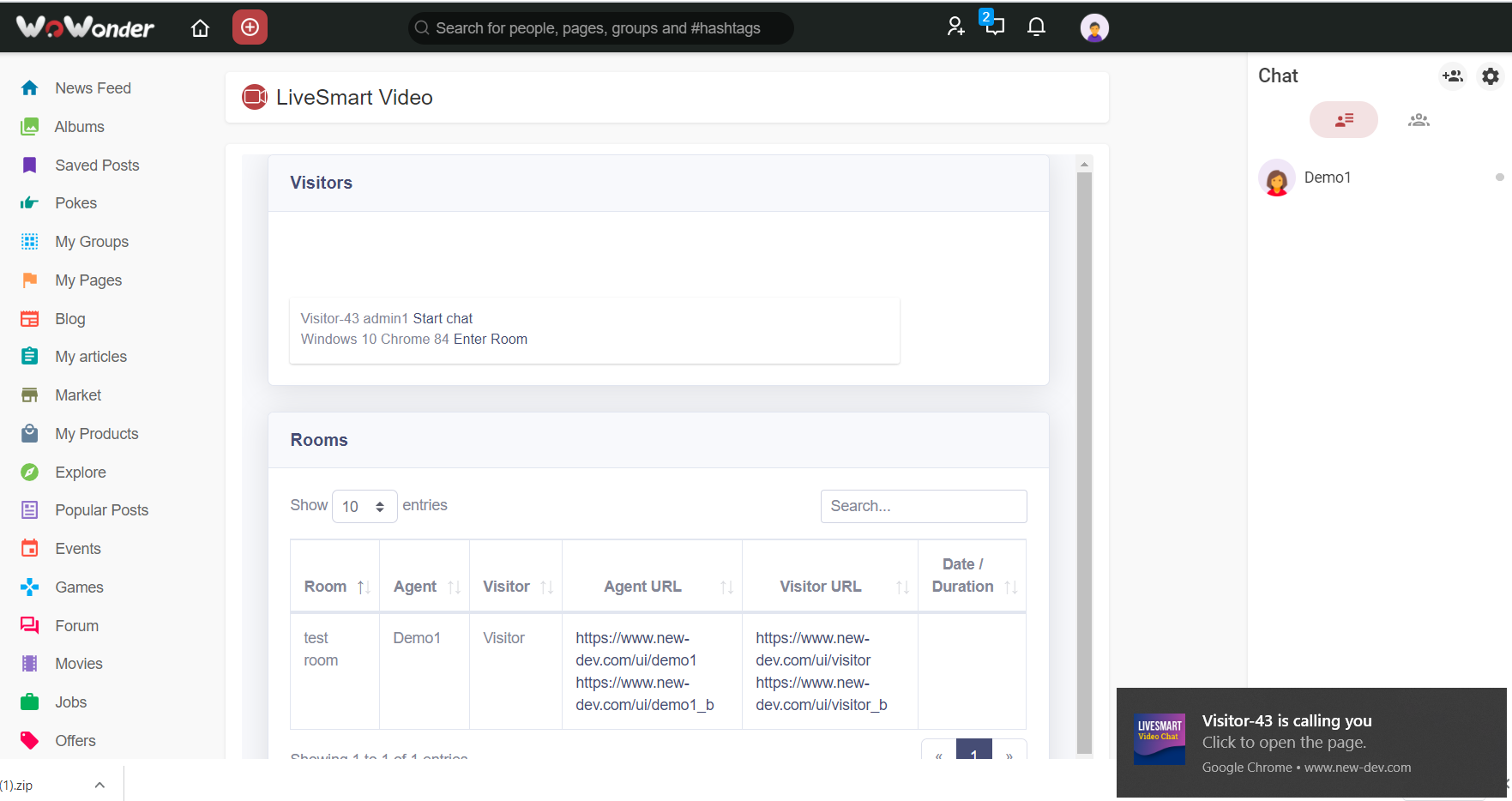
Task: Toggle sorting on the Room column
Action: [x=364, y=587]
